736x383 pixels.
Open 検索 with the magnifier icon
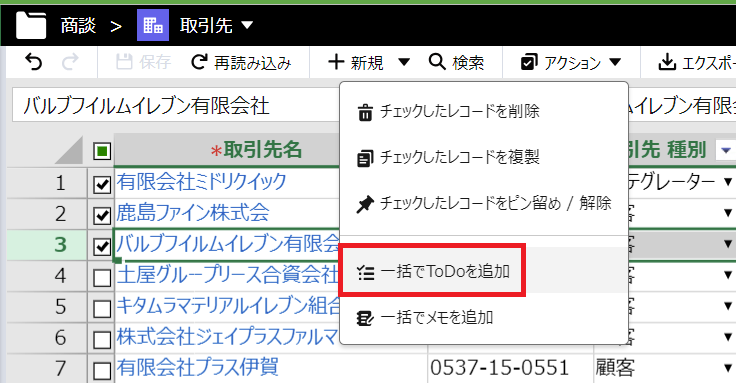[x=437, y=62]
